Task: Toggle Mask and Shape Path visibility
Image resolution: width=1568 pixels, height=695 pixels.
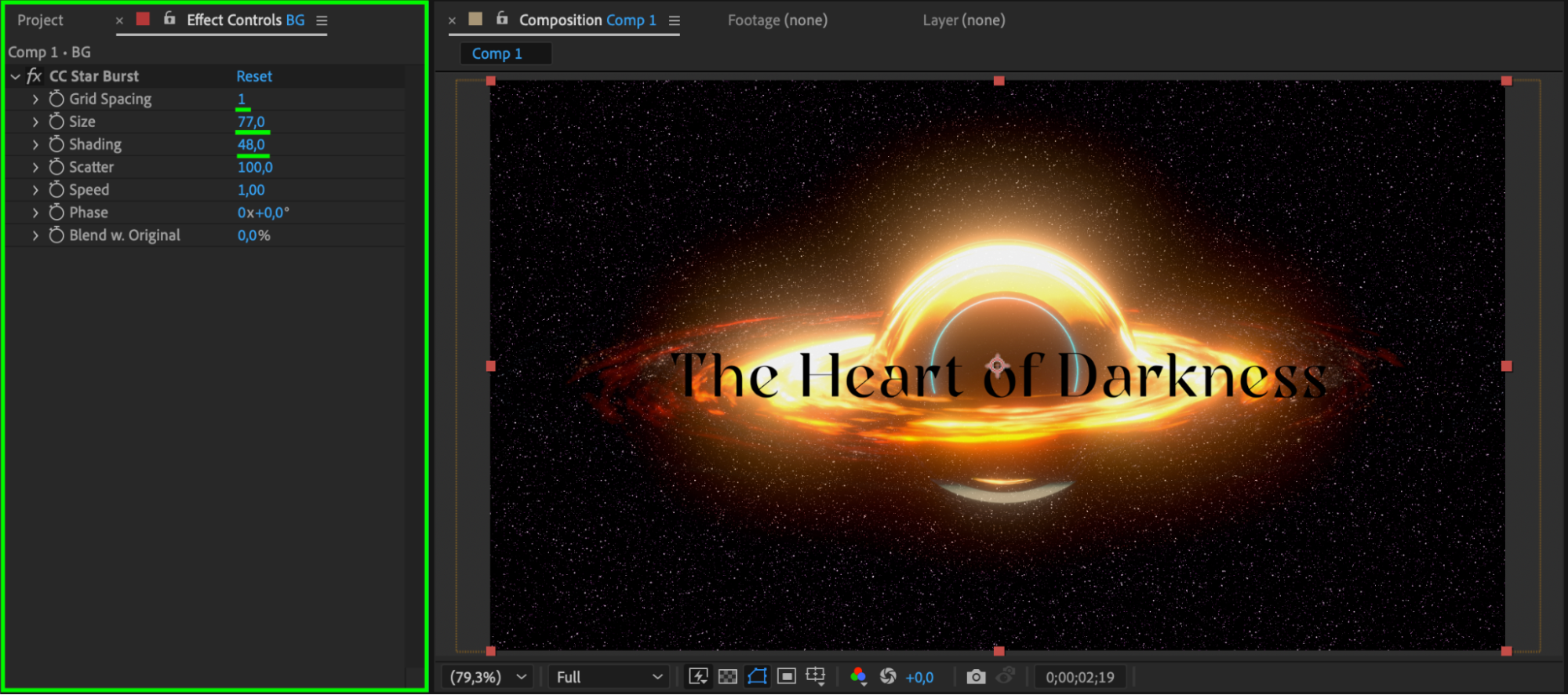Action: click(x=757, y=676)
